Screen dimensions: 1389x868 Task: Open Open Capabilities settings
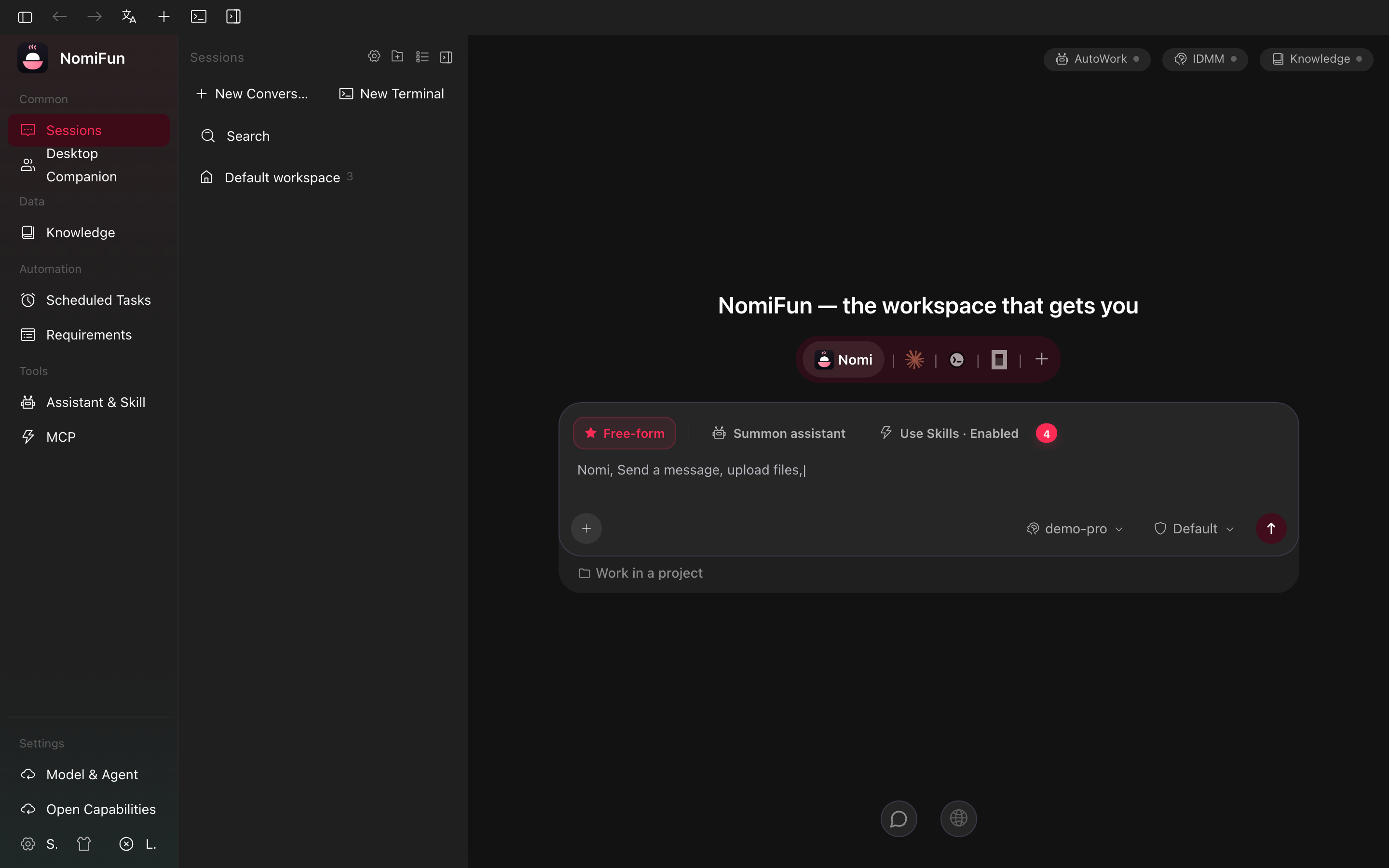click(89, 810)
